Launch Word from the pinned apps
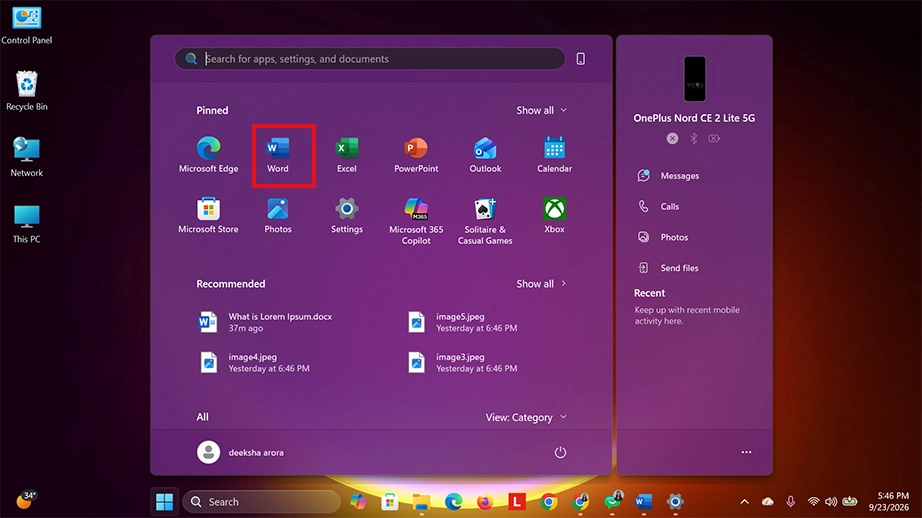 coord(278,155)
